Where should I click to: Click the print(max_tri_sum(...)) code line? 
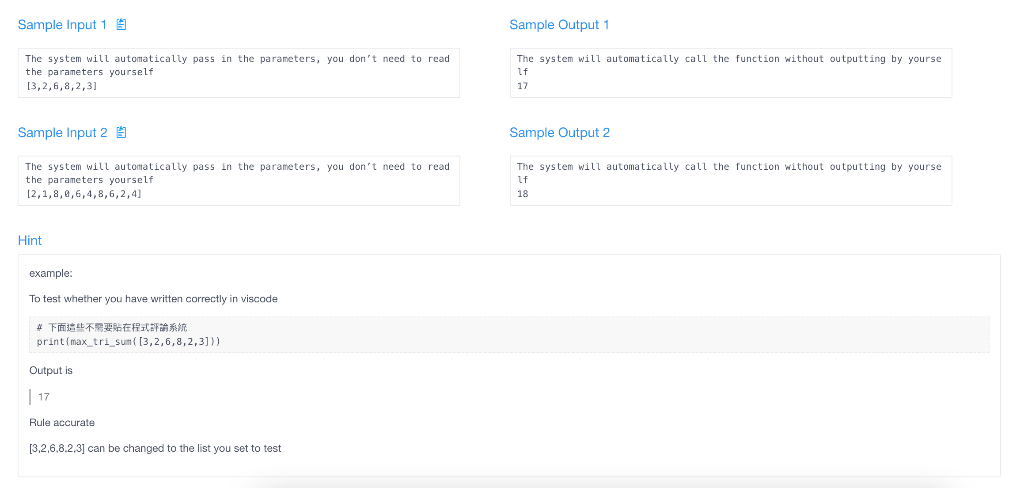pos(129,341)
